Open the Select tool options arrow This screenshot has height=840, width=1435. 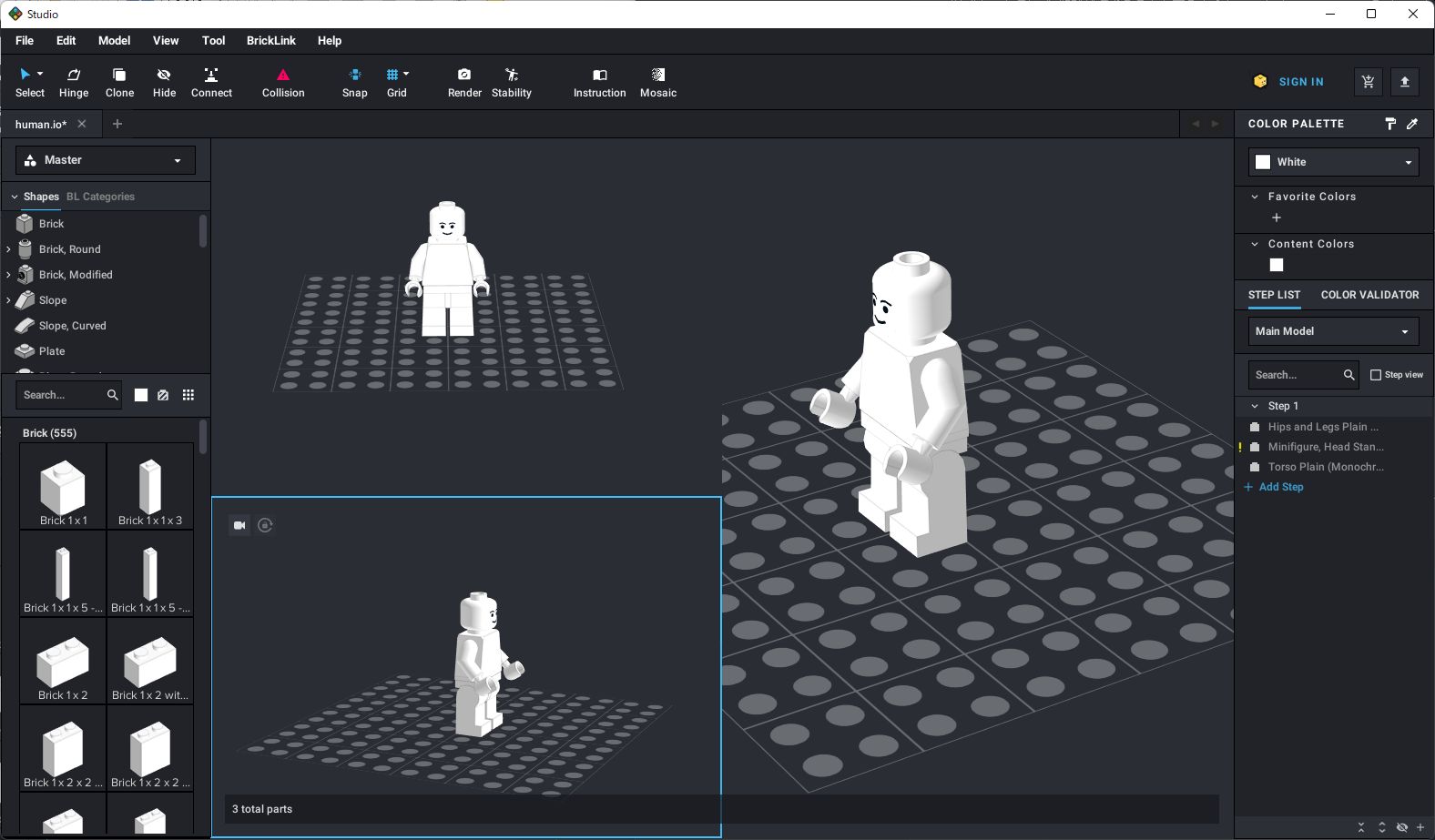40,74
